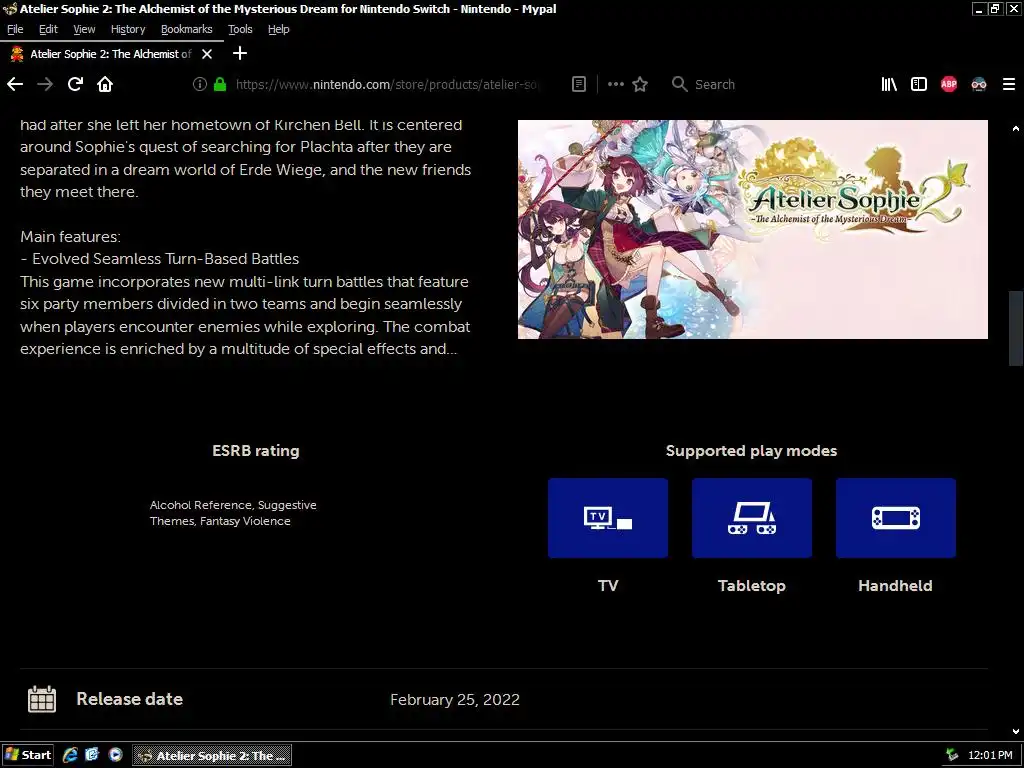1024x768 pixels.
Task: Open the browser home page
Action: coord(105,84)
